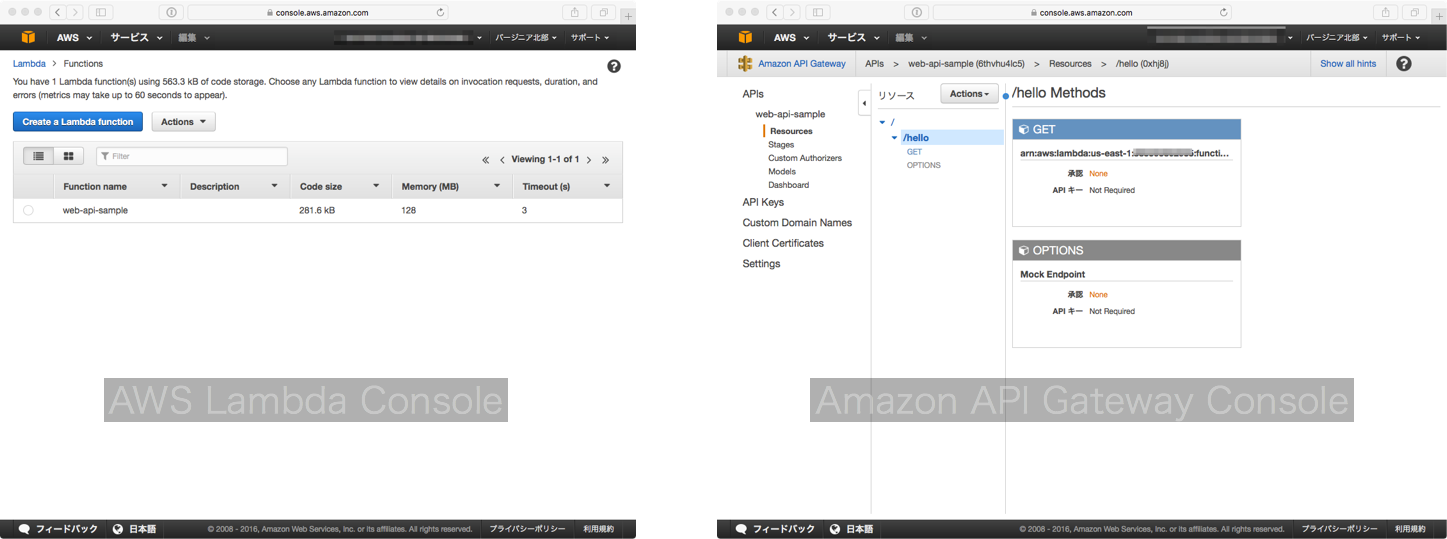Click address bar in Lambda Safari window
Viewport: 1447px width, 539px height.
318,12
